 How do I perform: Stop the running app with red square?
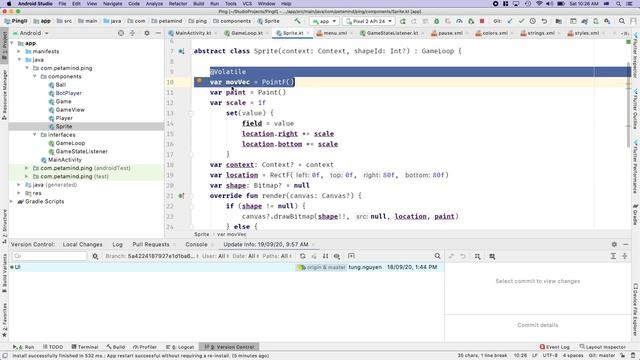click(x=482, y=21)
